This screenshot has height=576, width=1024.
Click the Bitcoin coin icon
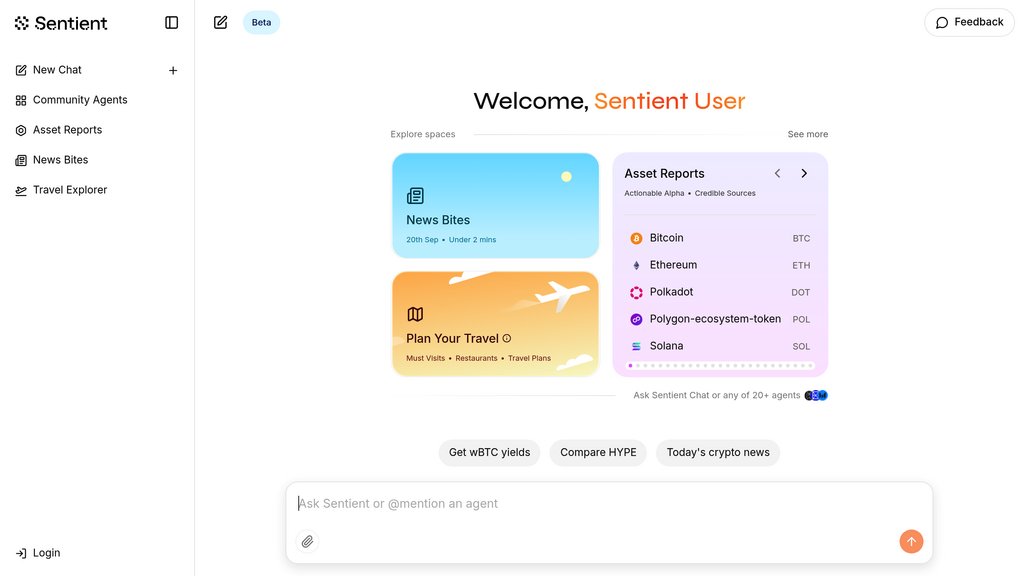click(x=636, y=238)
